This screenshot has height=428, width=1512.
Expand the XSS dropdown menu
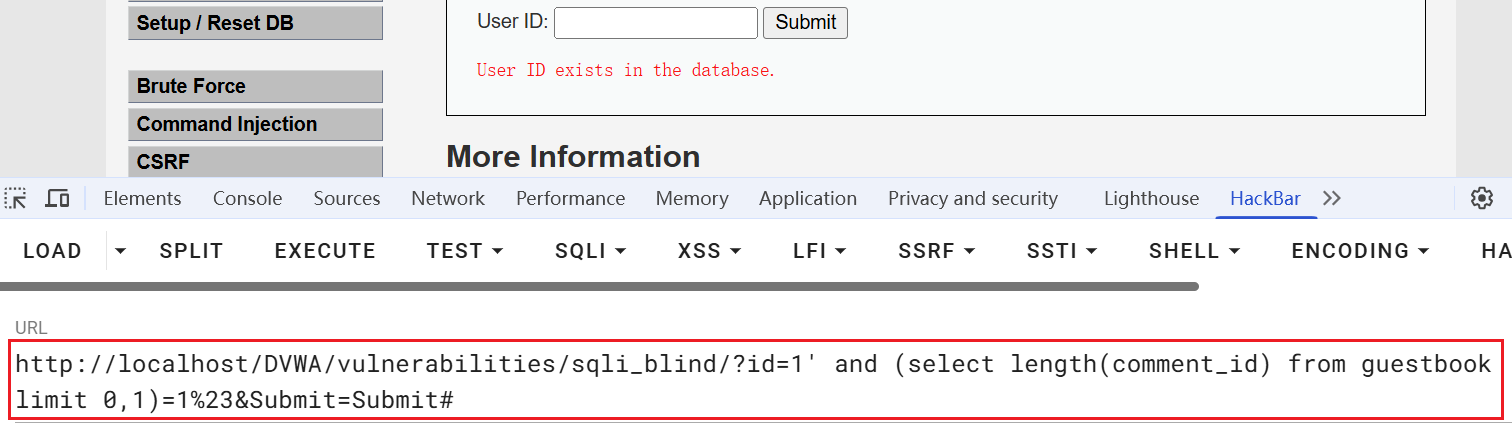(711, 251)
